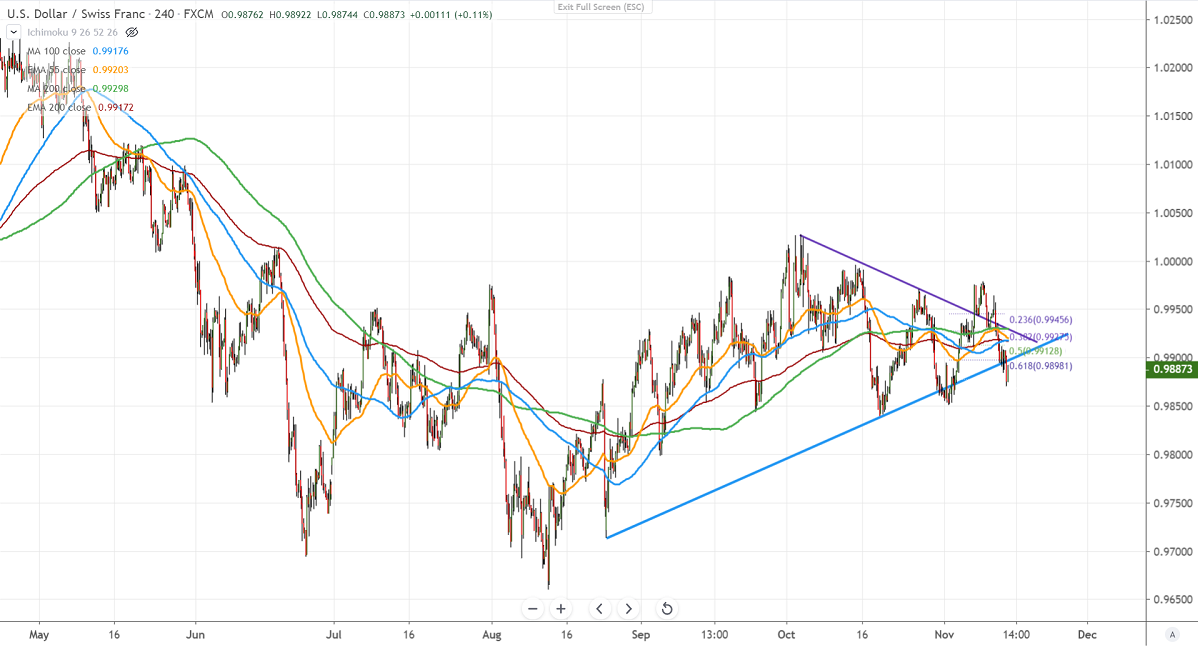Image resolution: width=1198 pixels, height=650 pixels.
Task: Click the MA 200 value 0.99298
Action: point(111,89)
